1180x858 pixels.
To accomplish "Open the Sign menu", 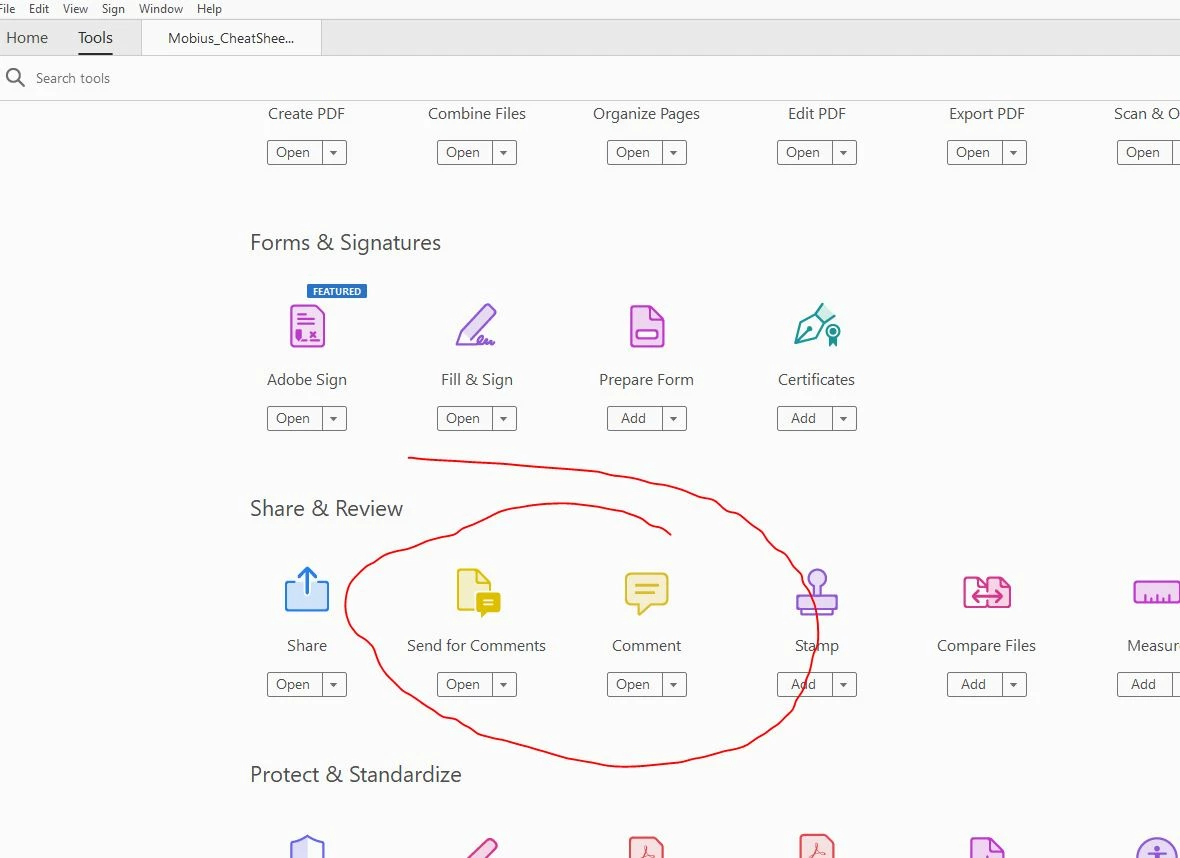I will coord(114,9).
